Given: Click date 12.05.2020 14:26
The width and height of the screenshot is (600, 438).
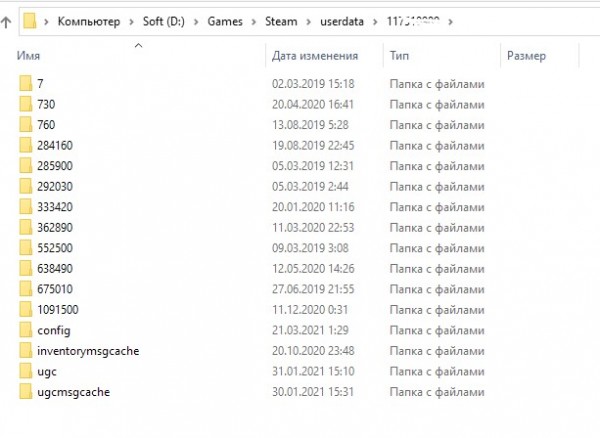Looking at the screenshot, I should pos(313,269).
